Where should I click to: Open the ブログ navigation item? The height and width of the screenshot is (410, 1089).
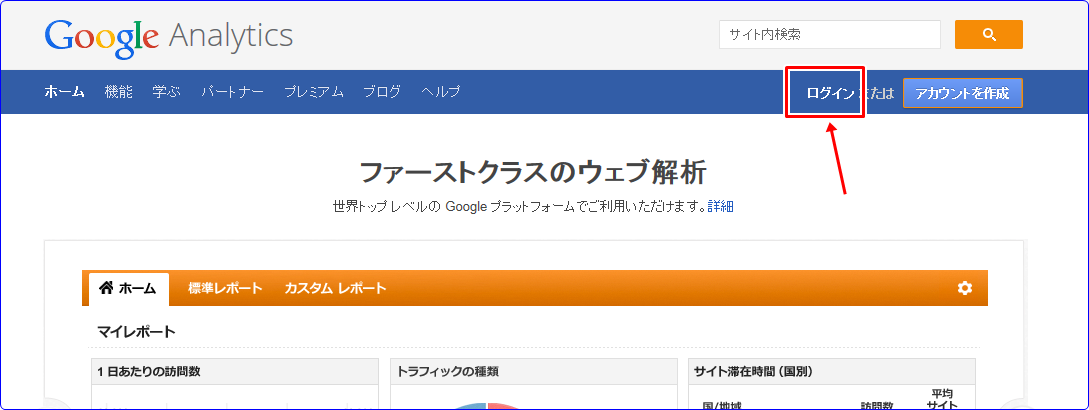tap(382, 91)
